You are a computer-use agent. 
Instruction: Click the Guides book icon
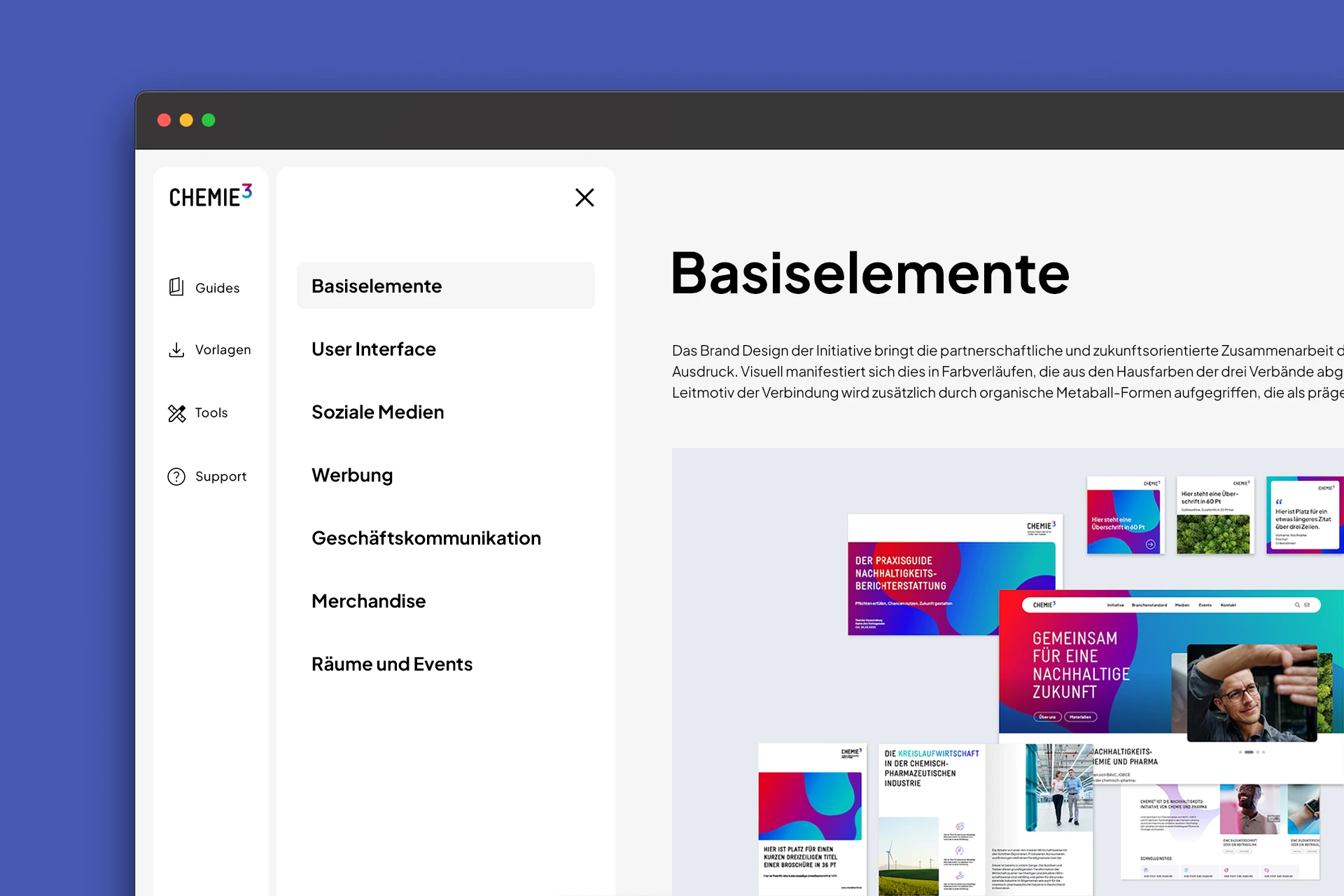pos(176,287)
